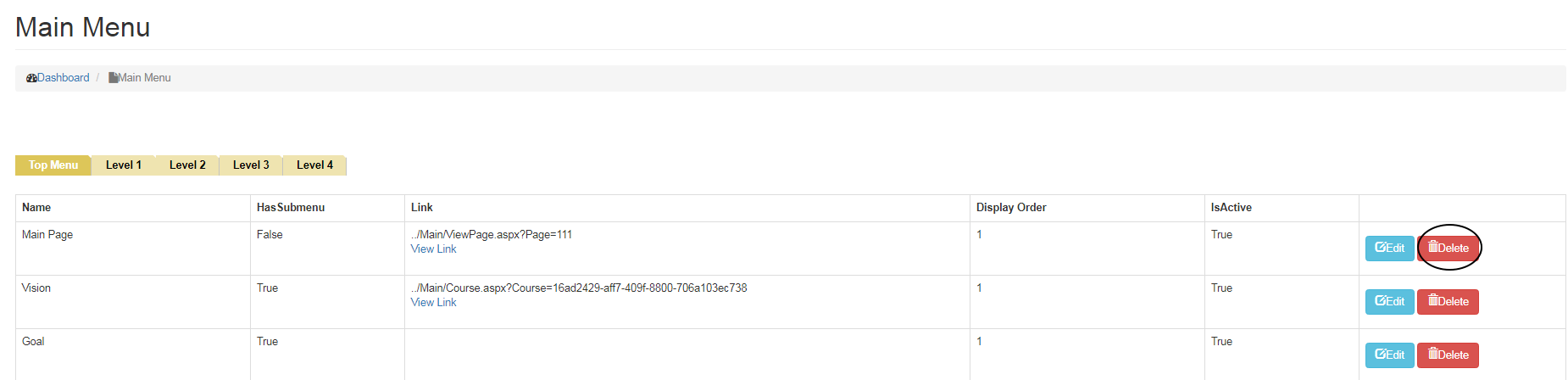Switch to the Level 1 tab
1568x380 pixels.
pos(124,165)
